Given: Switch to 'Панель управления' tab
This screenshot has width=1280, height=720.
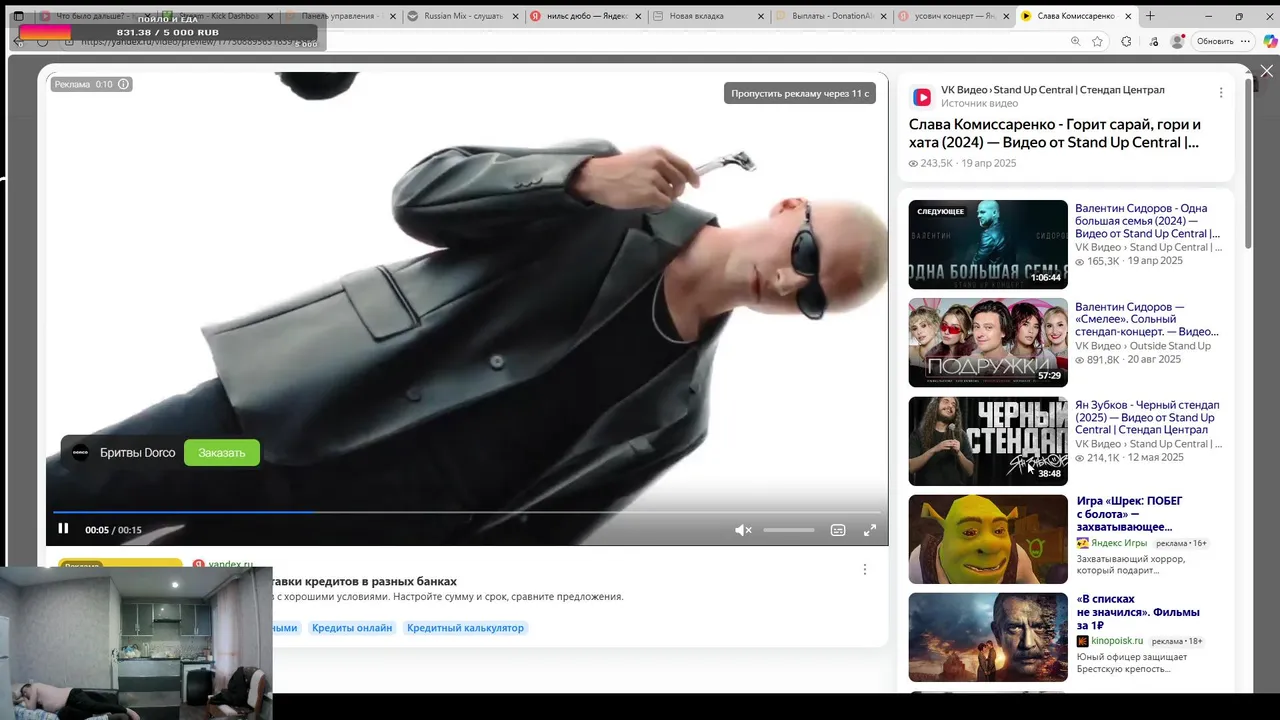Looking at the screenshot, I should (x=340, y=16).
